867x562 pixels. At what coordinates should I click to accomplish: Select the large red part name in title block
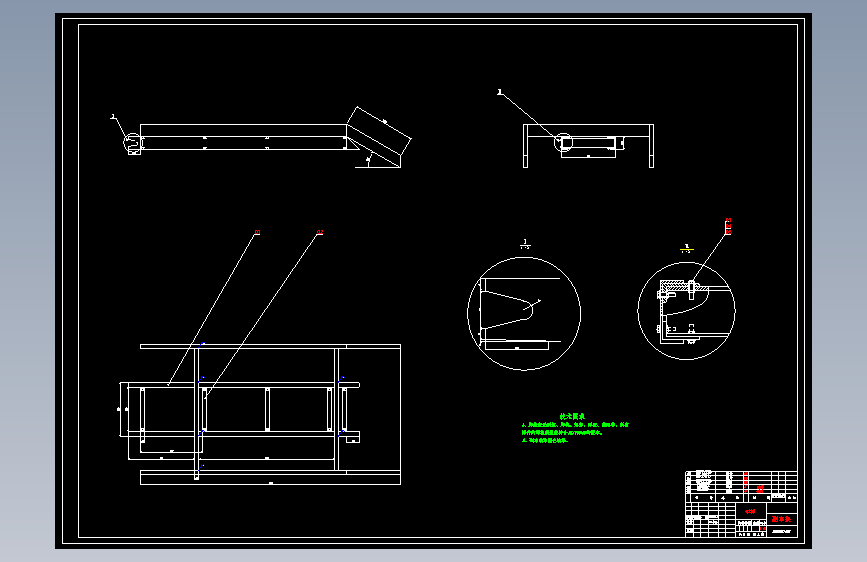pyautogui.click(x=781, y=519)
